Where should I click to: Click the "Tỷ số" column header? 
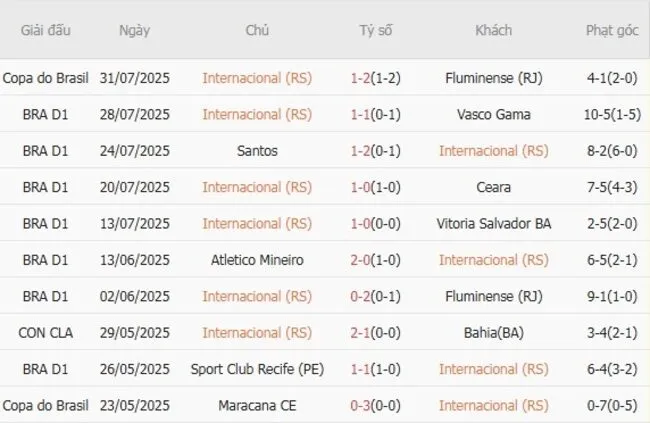point(376,30)
